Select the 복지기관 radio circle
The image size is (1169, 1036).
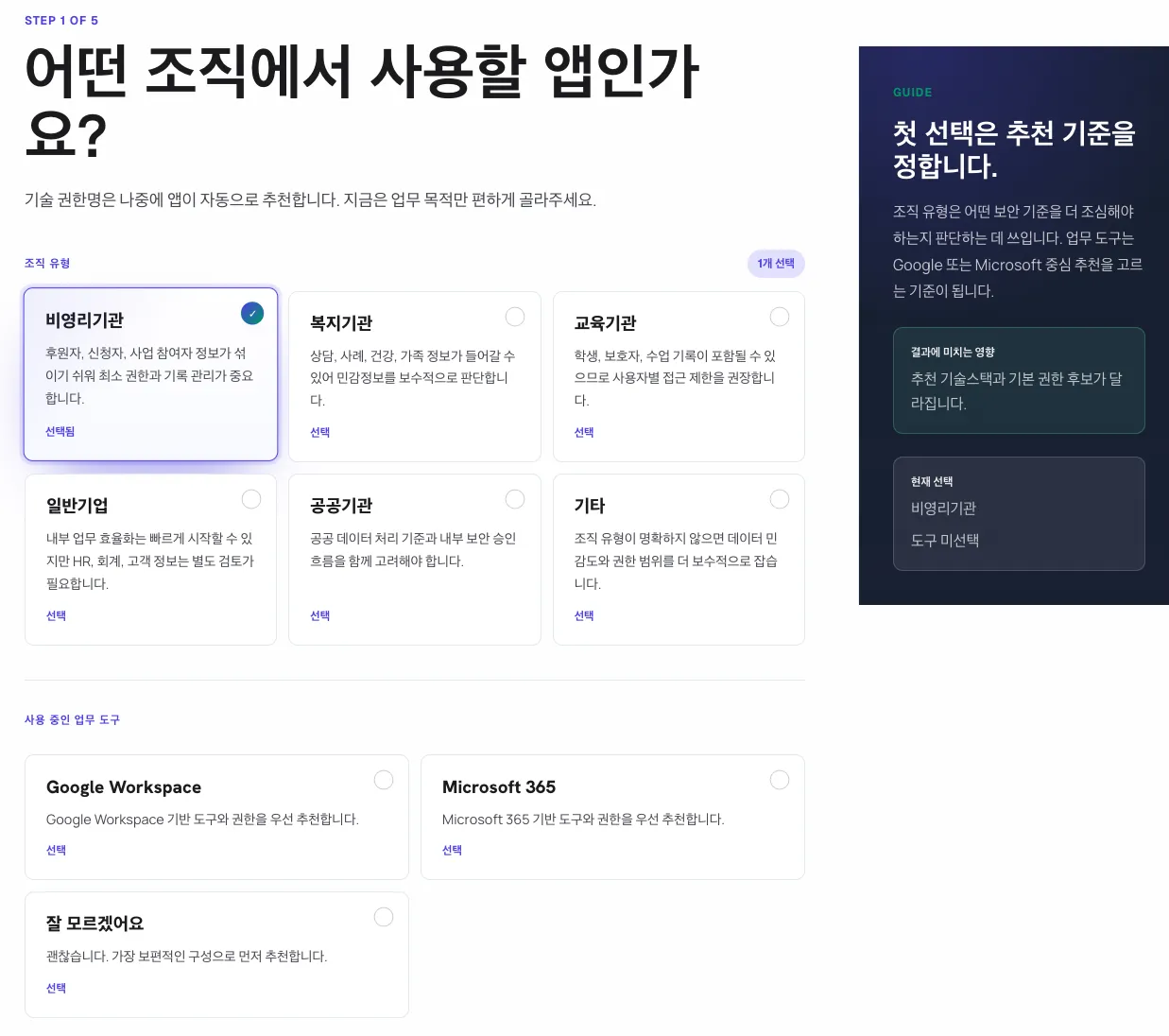coord(515,317)
